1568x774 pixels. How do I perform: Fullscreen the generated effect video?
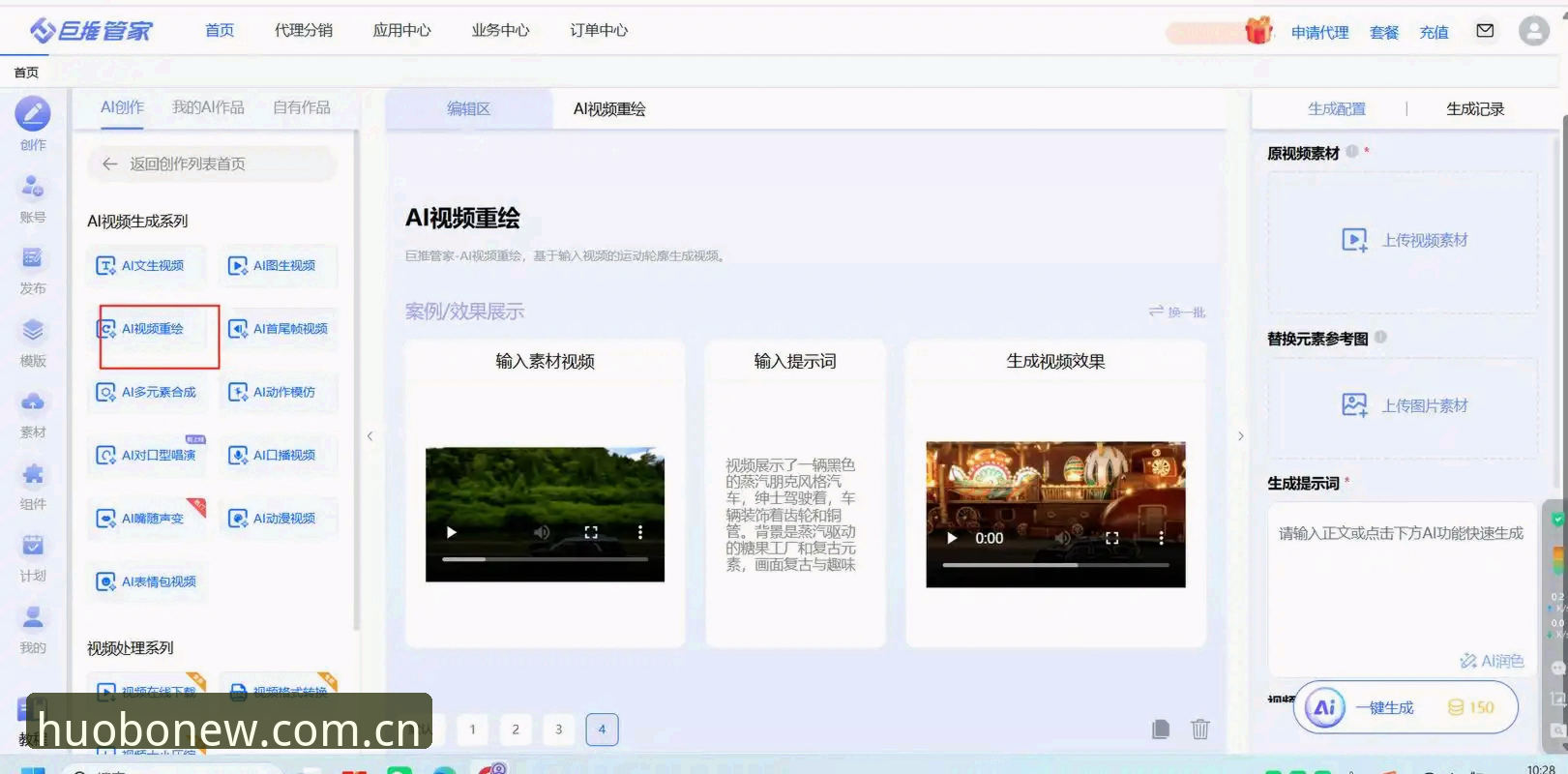1112,538
